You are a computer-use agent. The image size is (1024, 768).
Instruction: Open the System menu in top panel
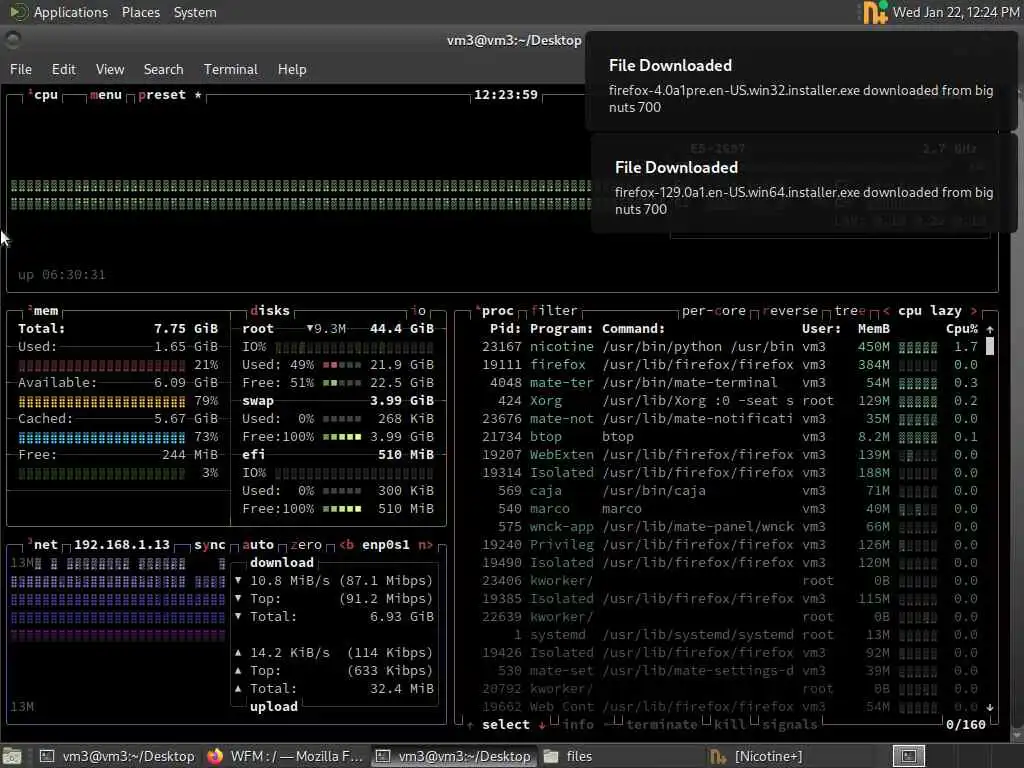pos(195,12)
